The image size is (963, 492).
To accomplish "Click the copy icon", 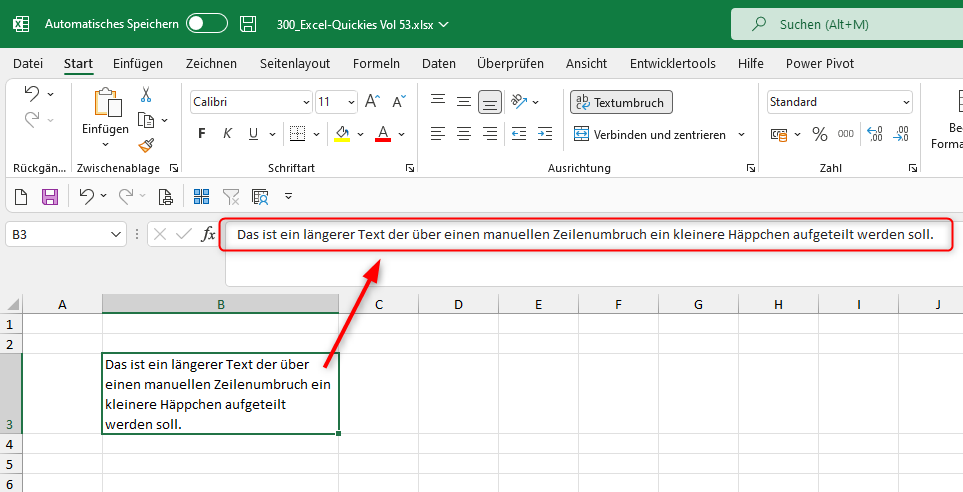I will click(146, 120).
